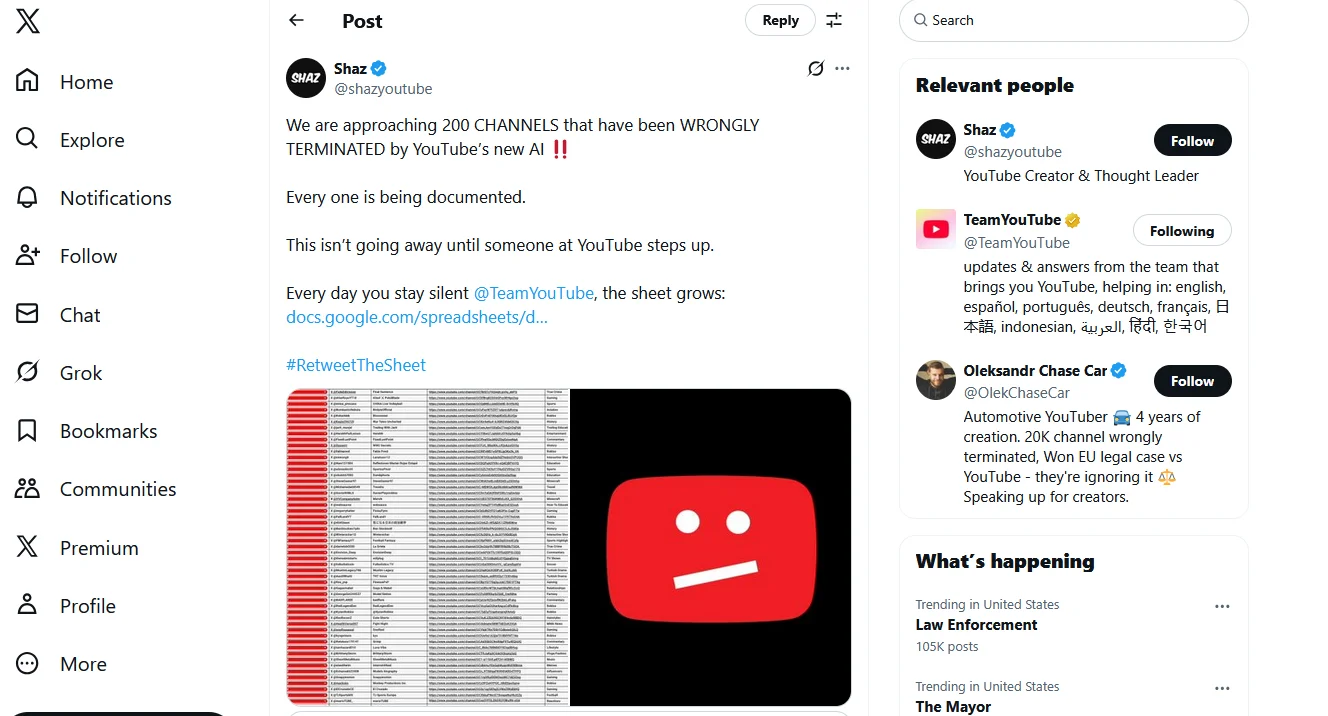Viewport: 1328px width, 716px height.
Task: Open options for The Mayor trend
Action: click(x=1221, y=688)
